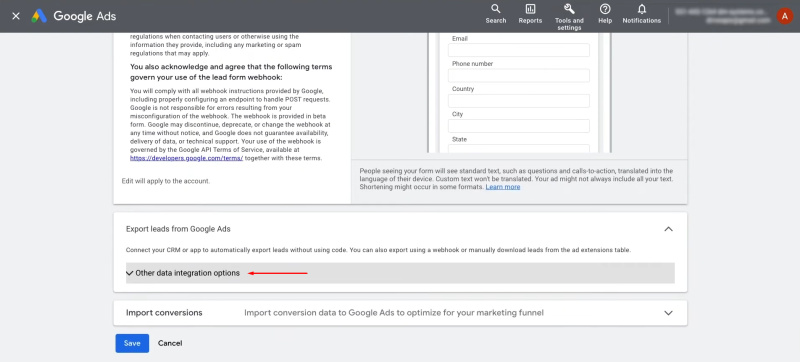Image resolution: width=800 pixels, height=362 pixels.
Task: Click inside the Country preview field
Action: tap(519, 100)
